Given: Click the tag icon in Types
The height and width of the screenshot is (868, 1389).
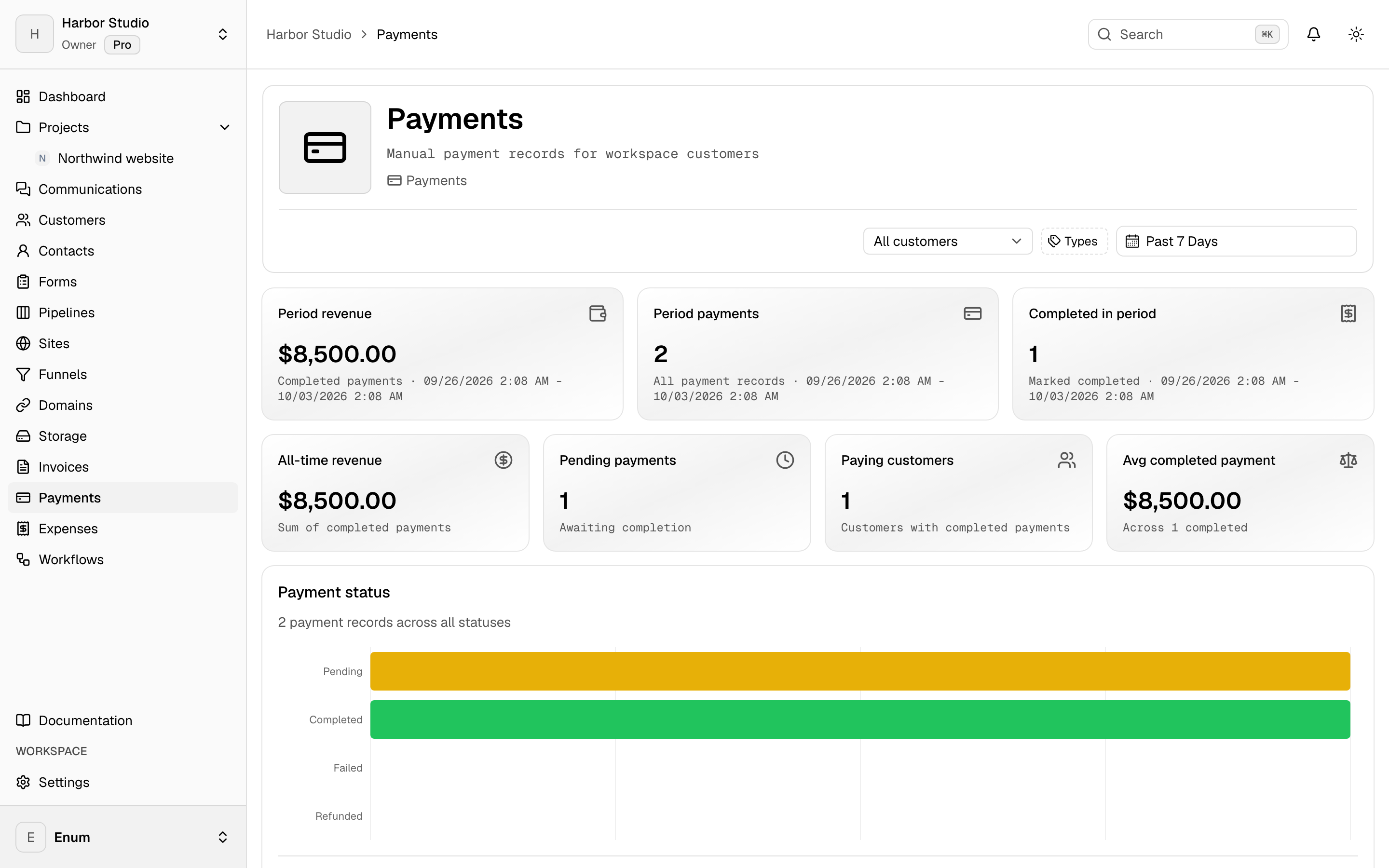Looking at the screenshot, I should pos(1054,241).
